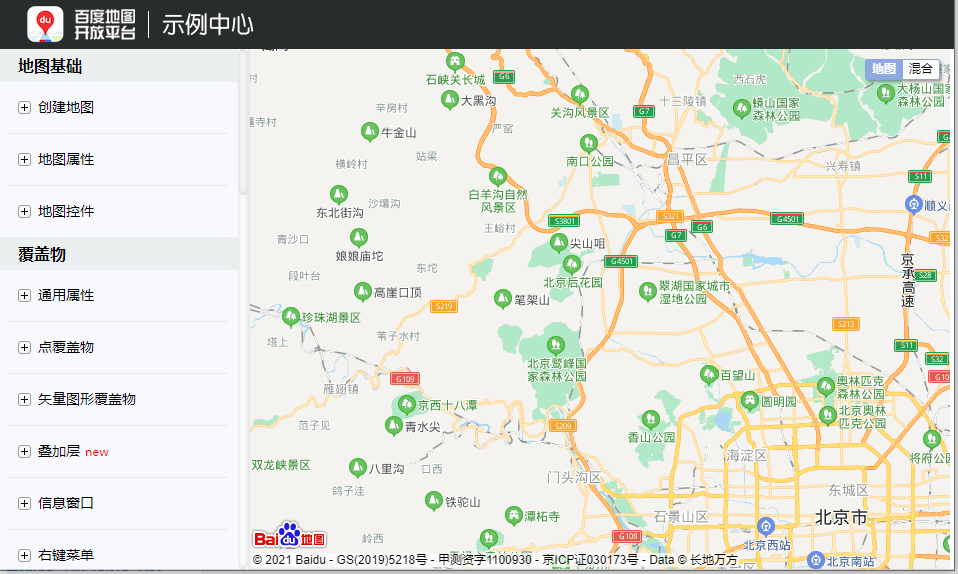Click the 香山公园 park icon
This screenshot has width=958, height=574.
point(651,419)
